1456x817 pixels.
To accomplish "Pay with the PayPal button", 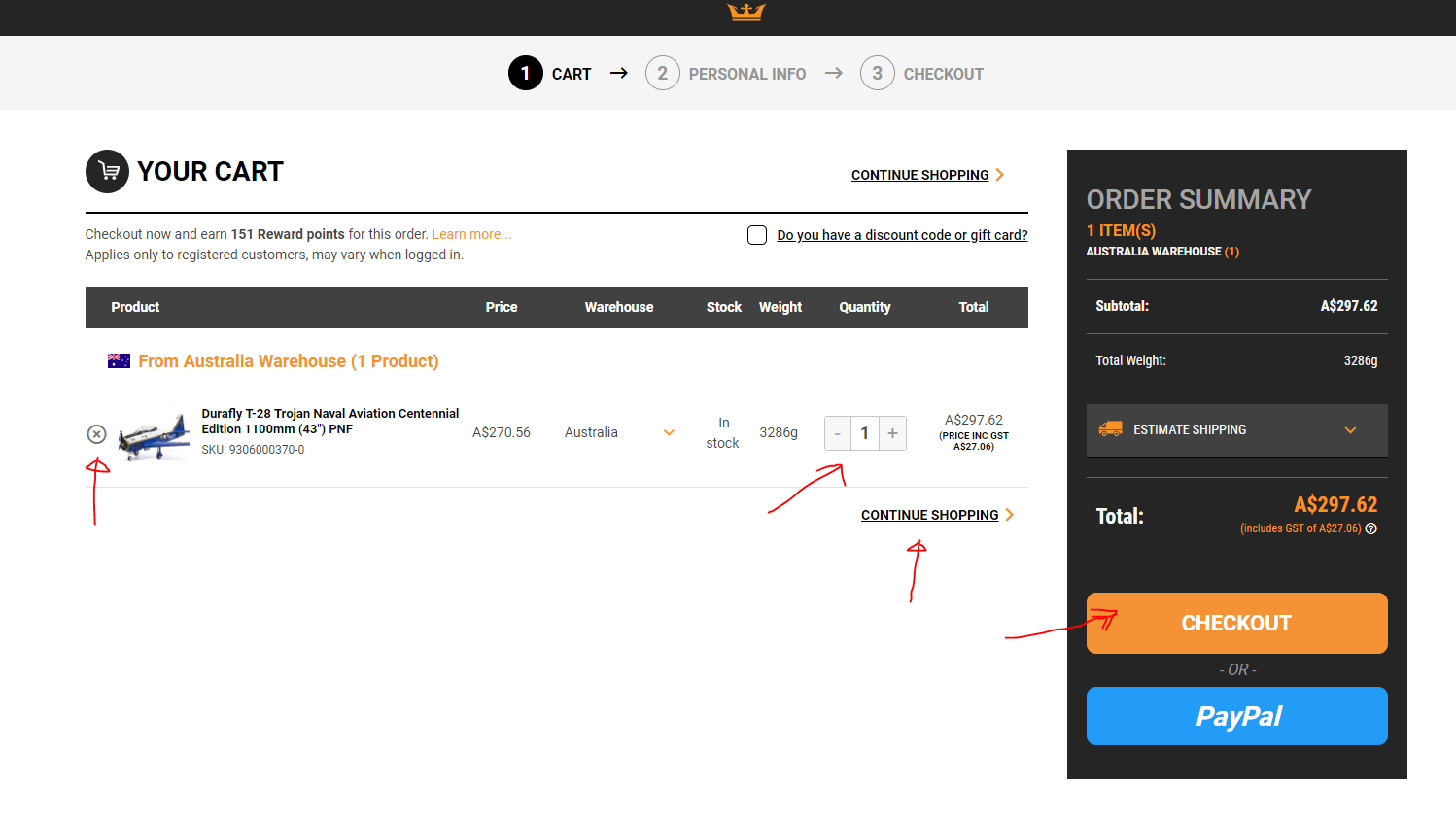I will [1236, 716].
